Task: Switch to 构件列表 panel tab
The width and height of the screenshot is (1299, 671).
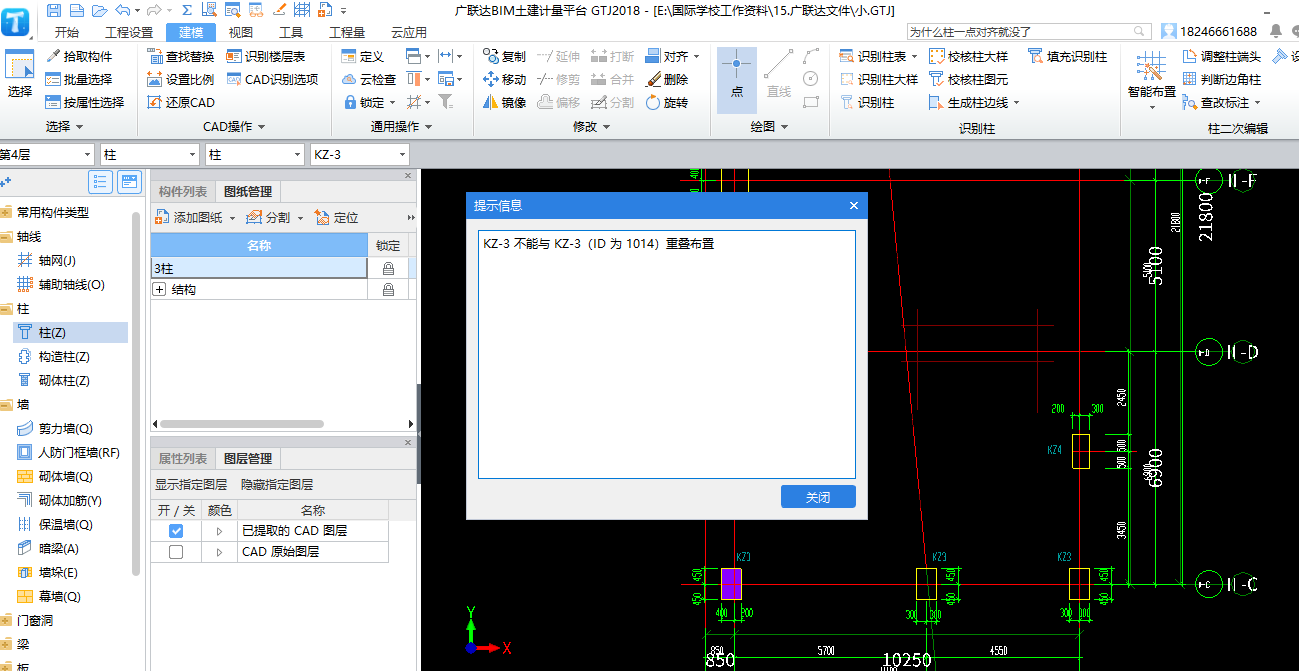Action: coord(183,192)
